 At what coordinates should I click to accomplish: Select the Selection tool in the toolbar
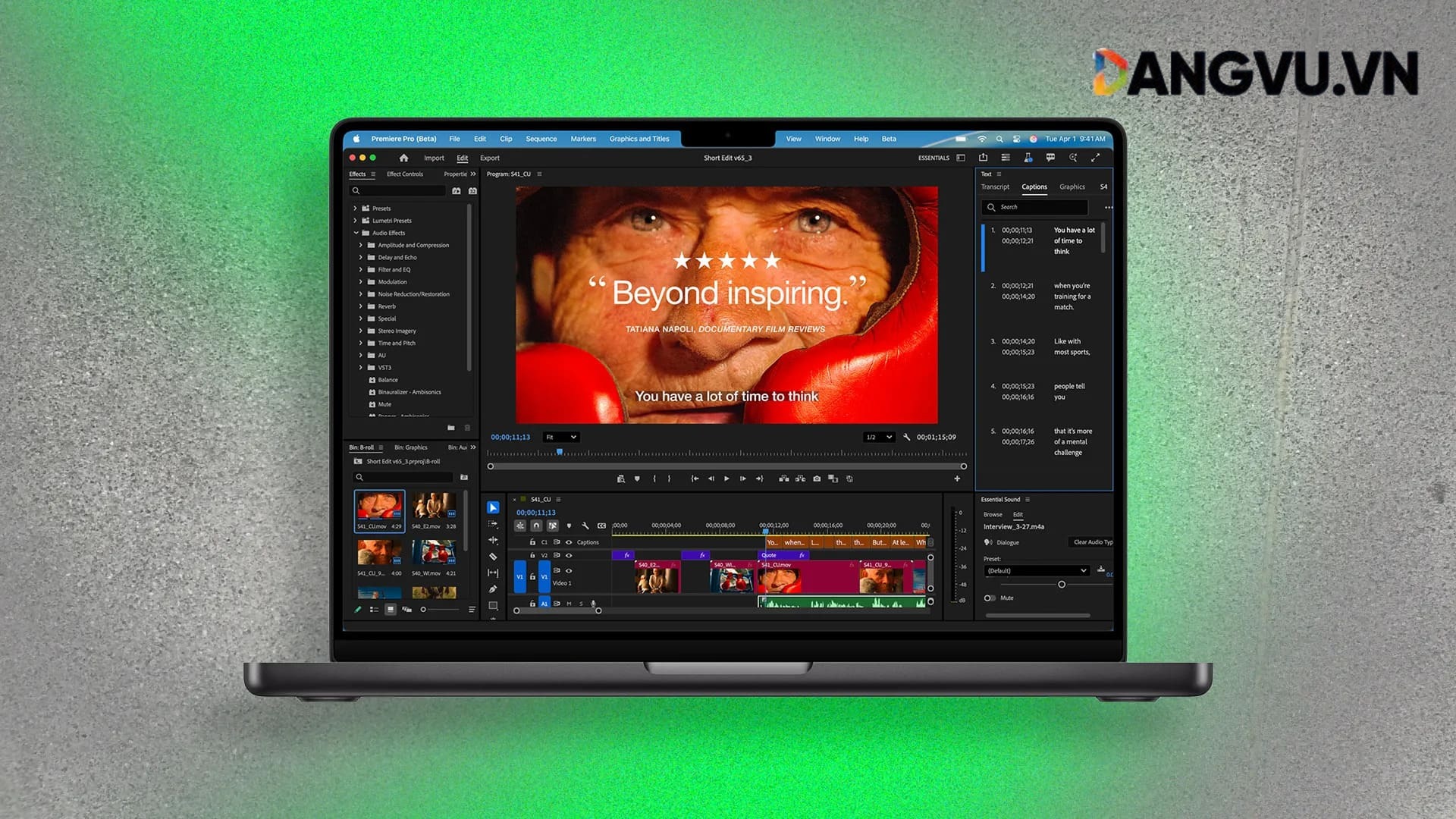point(493,507)
